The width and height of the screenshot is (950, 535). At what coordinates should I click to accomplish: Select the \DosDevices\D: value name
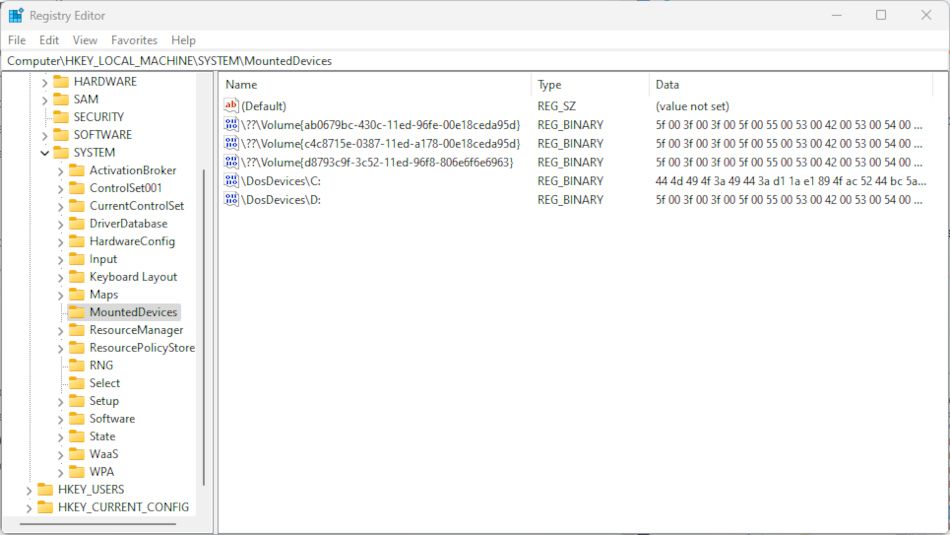(281, 200)
